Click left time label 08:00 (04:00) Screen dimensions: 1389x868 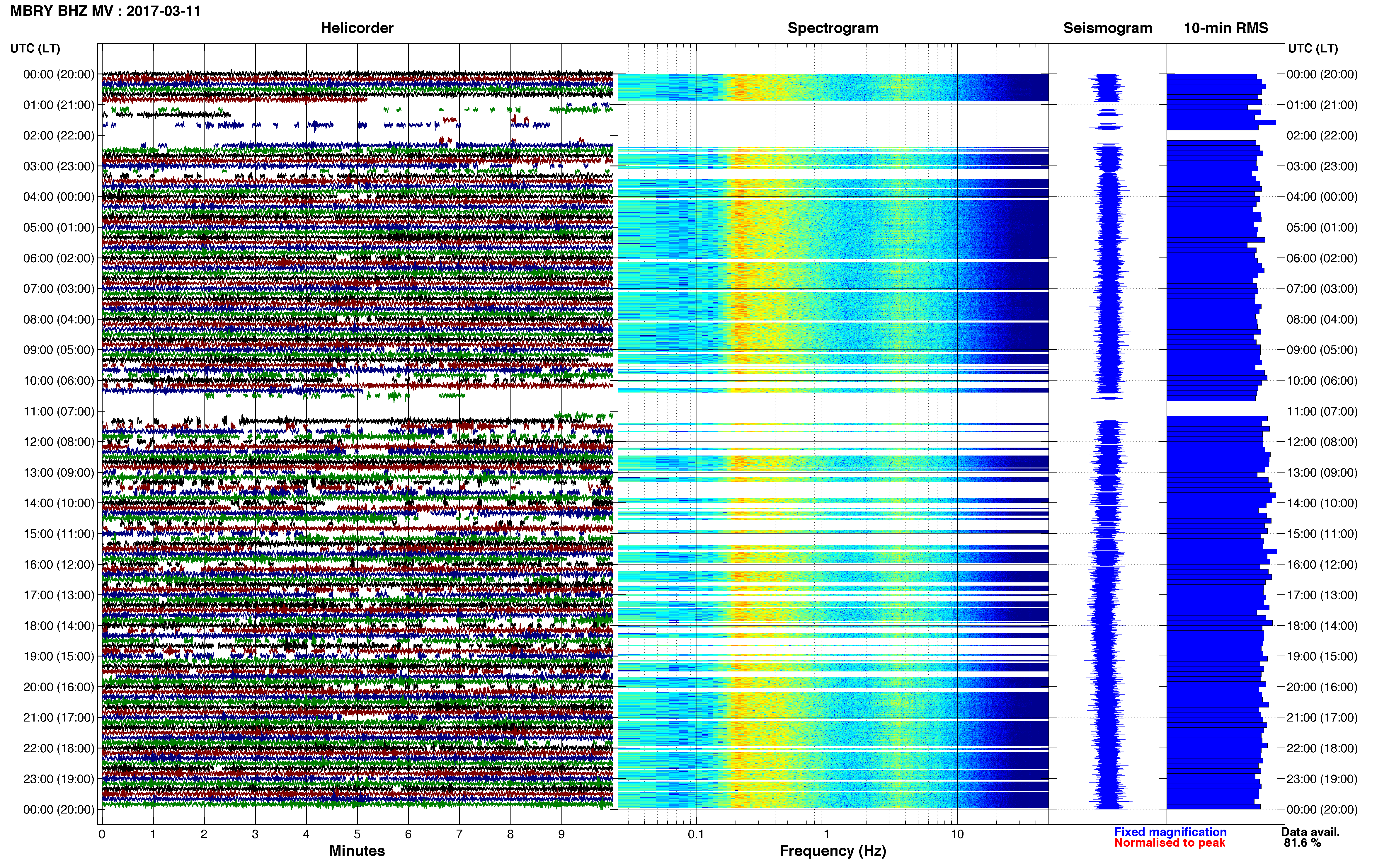59,319
